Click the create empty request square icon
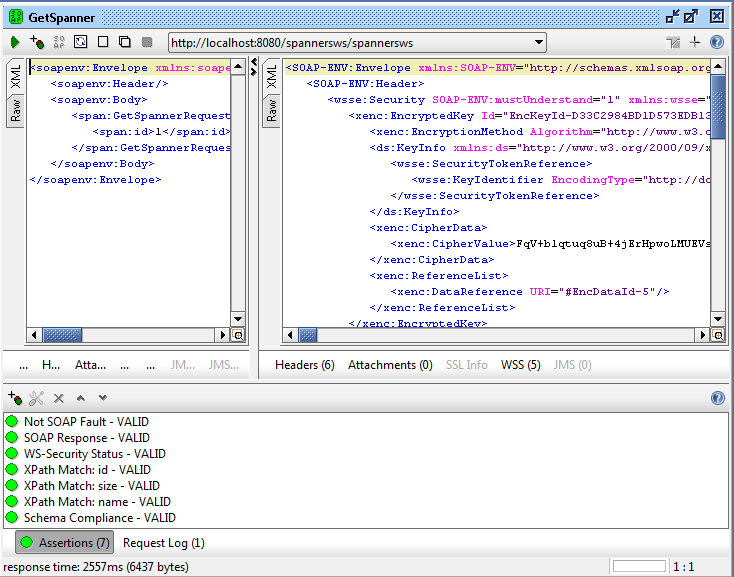734x577 pixels. (x=103, y=42)
